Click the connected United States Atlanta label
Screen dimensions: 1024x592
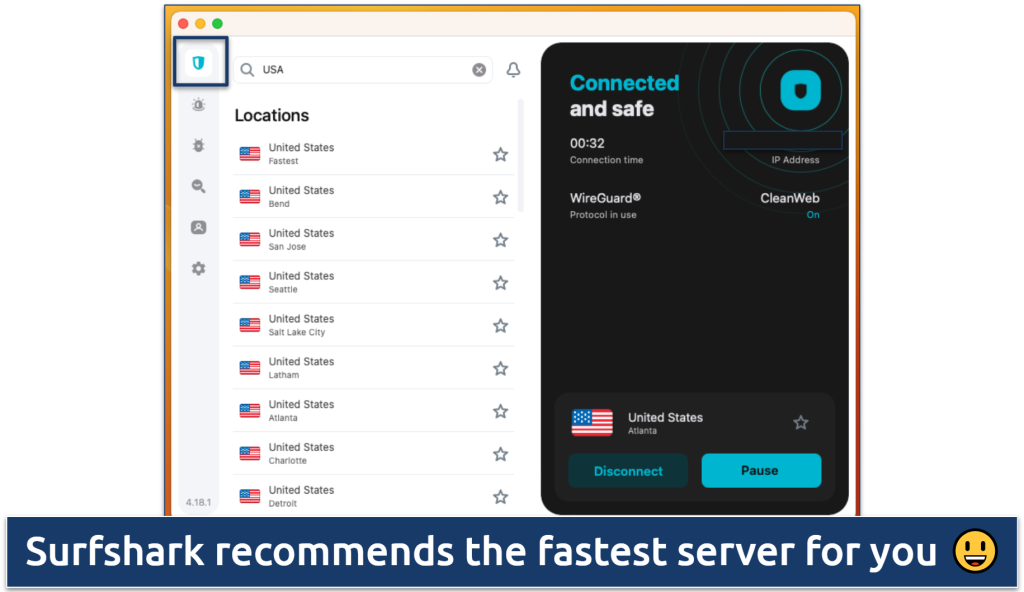tap(665, 423)
